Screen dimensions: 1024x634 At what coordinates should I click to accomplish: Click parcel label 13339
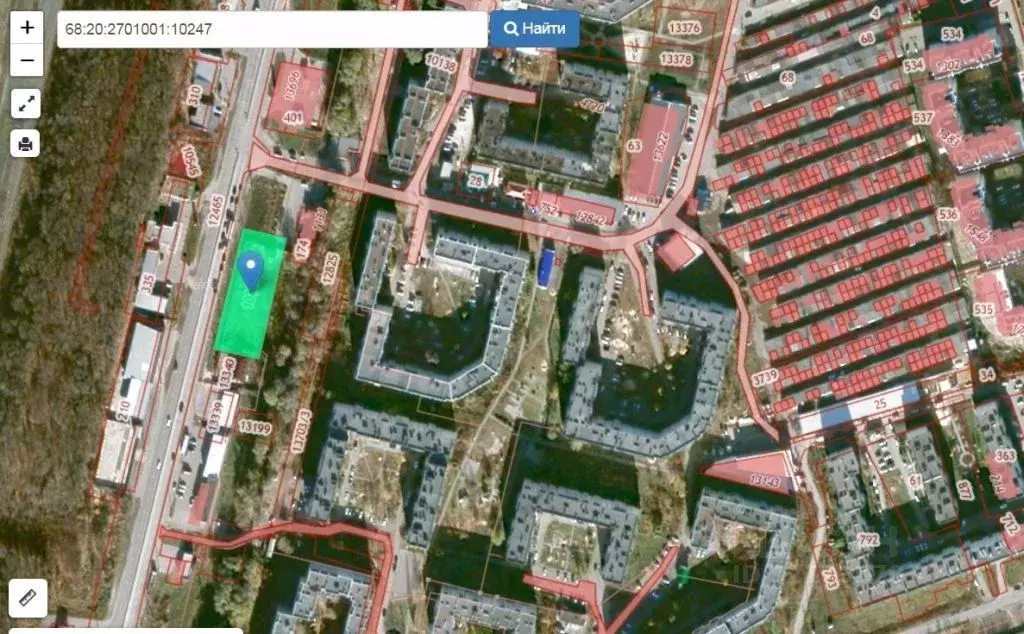(x=215, y=415)
